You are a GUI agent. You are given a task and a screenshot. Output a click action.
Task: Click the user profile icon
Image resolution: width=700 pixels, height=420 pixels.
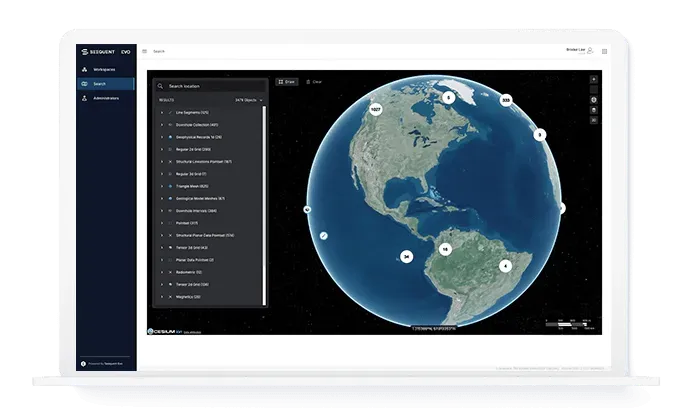point(590,50)
